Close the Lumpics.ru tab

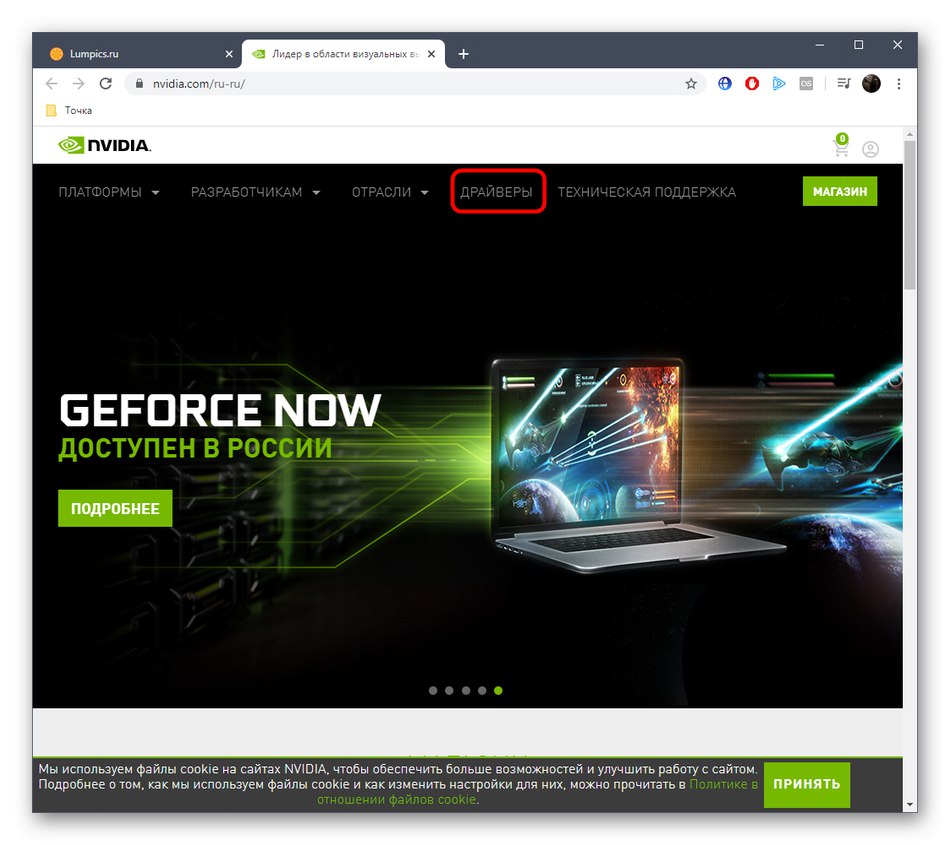[229, 54]
